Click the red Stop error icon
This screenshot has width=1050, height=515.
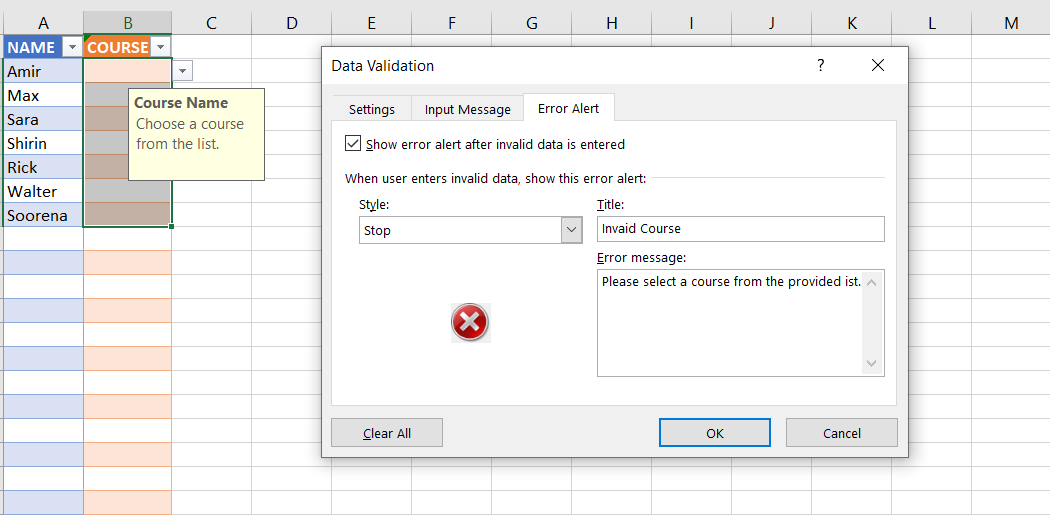[x=470, y=323]
